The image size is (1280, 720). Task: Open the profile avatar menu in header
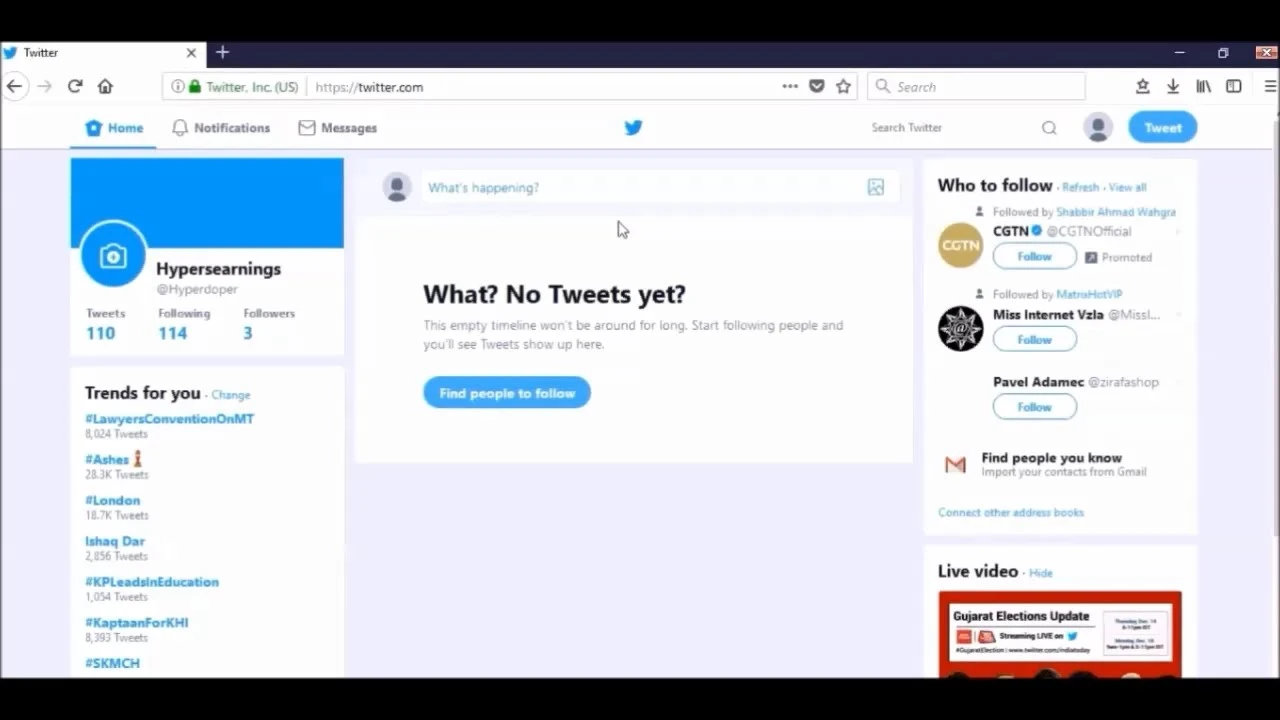[x=1098, y=127]
